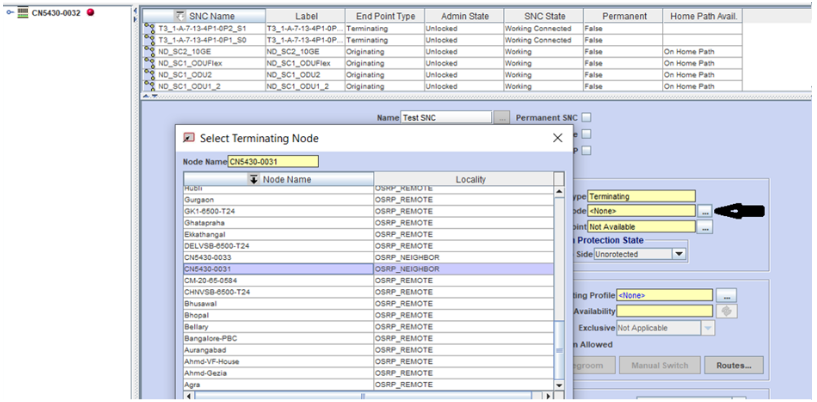Click the red alarm indicator beside CN5430-0032

pos(90,12)
